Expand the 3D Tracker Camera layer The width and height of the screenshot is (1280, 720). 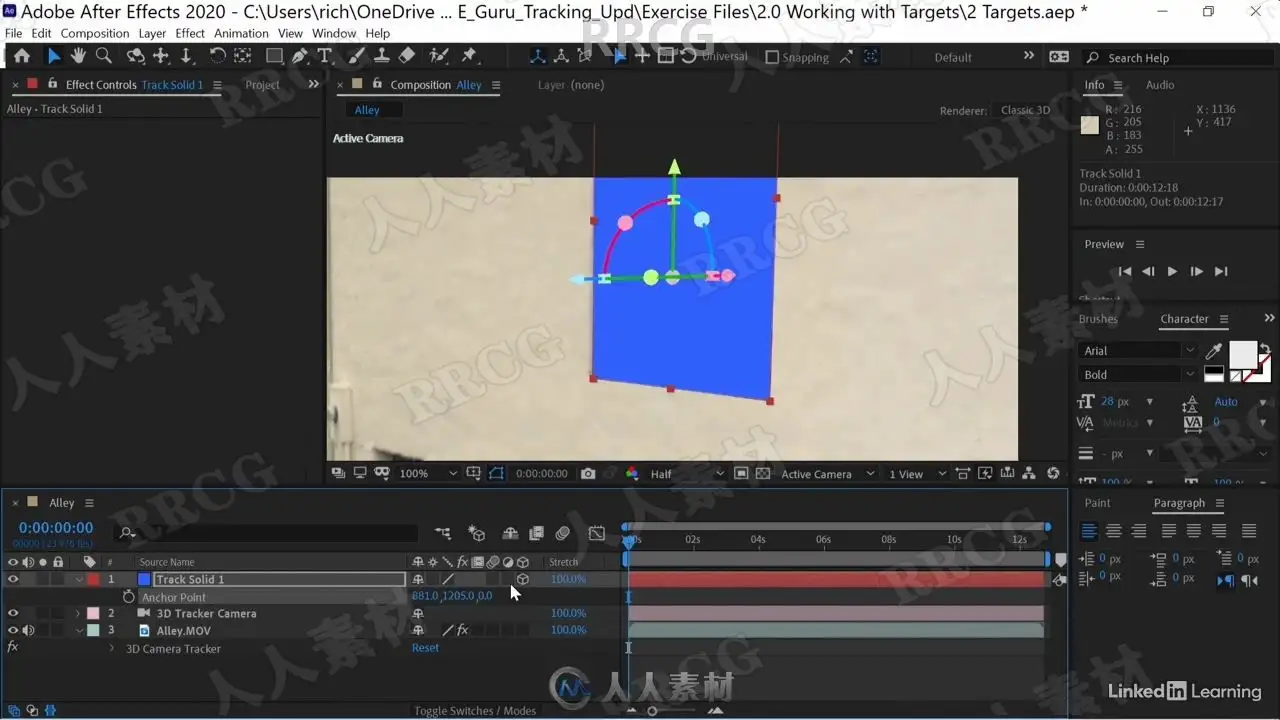78,613
